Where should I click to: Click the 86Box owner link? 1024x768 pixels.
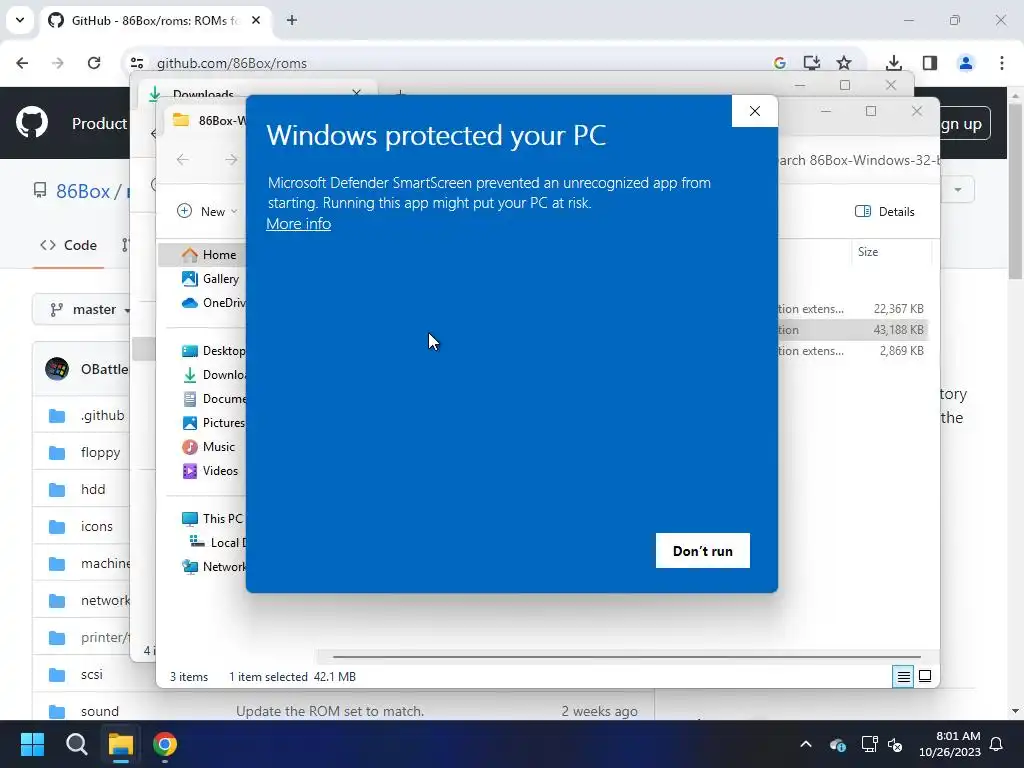tap(83, 191)
